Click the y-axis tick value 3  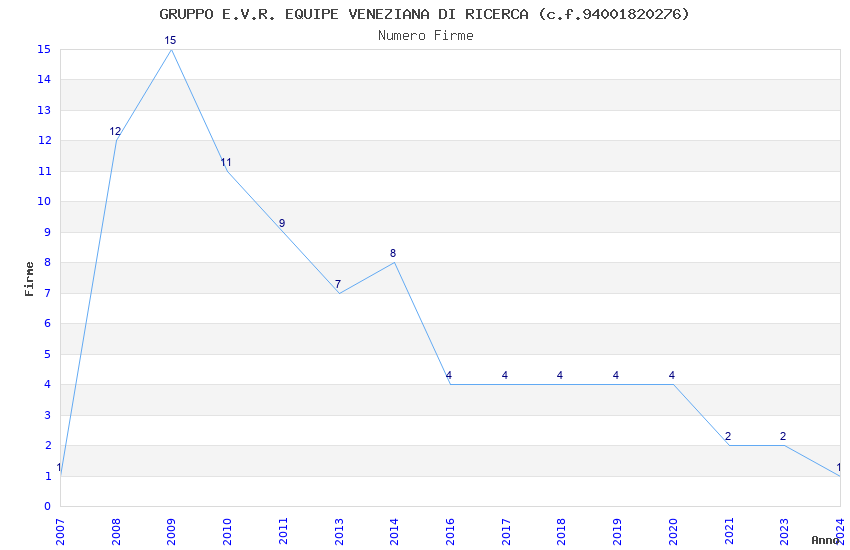tap(48, 415)
